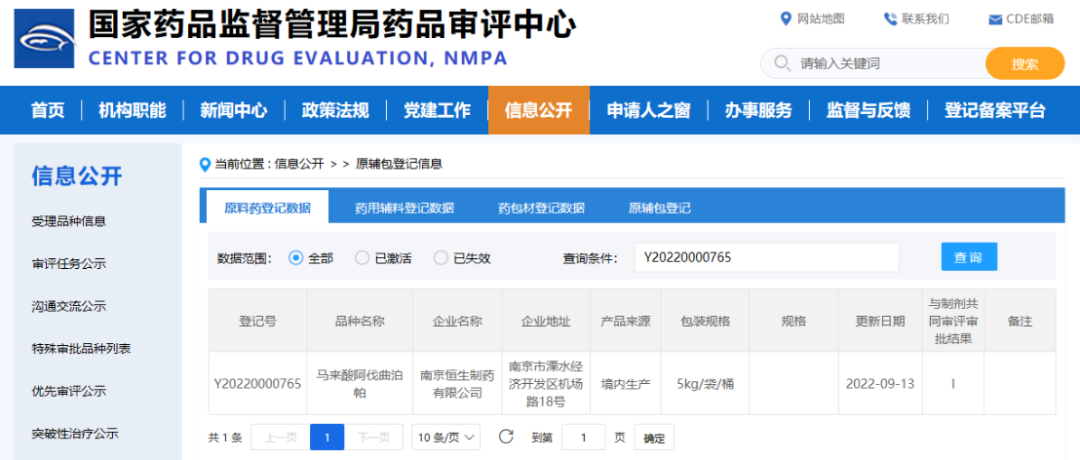Switch to 药用辅料登记数据 tab
1080x460 pixels.
[404, 208]
